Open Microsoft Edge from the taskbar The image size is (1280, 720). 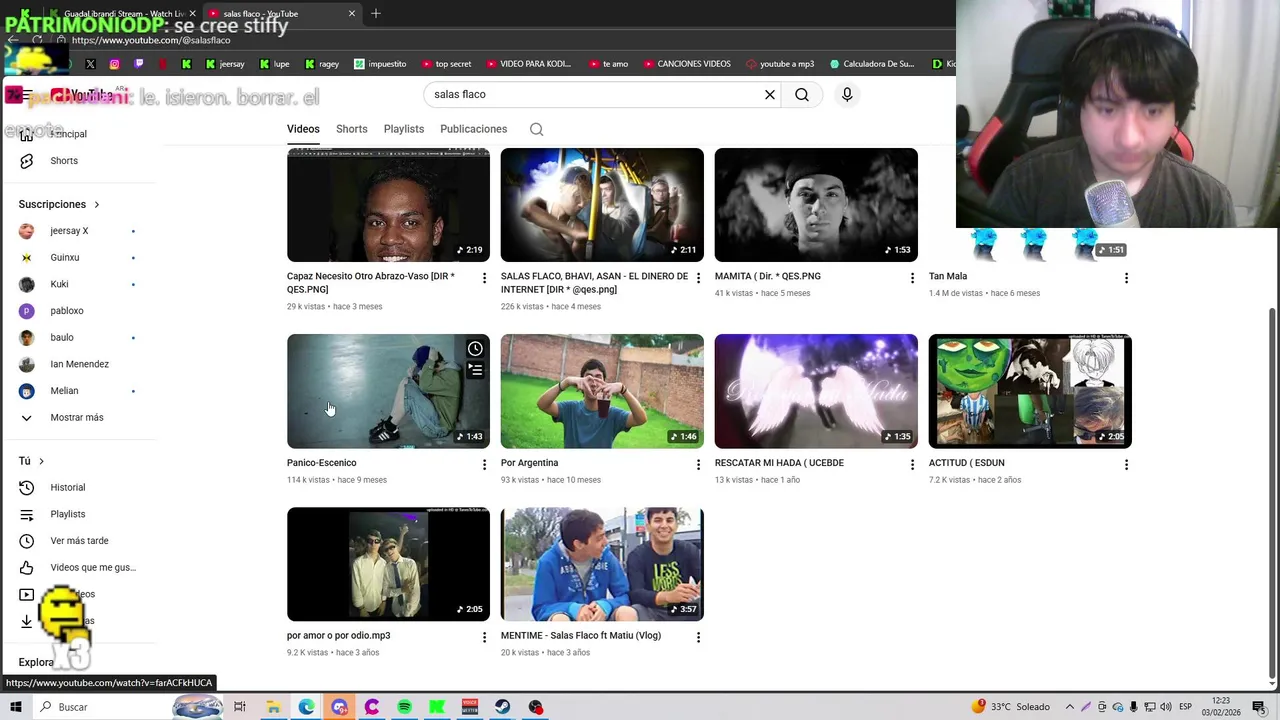pyautogui.click(x=306, y=707)
